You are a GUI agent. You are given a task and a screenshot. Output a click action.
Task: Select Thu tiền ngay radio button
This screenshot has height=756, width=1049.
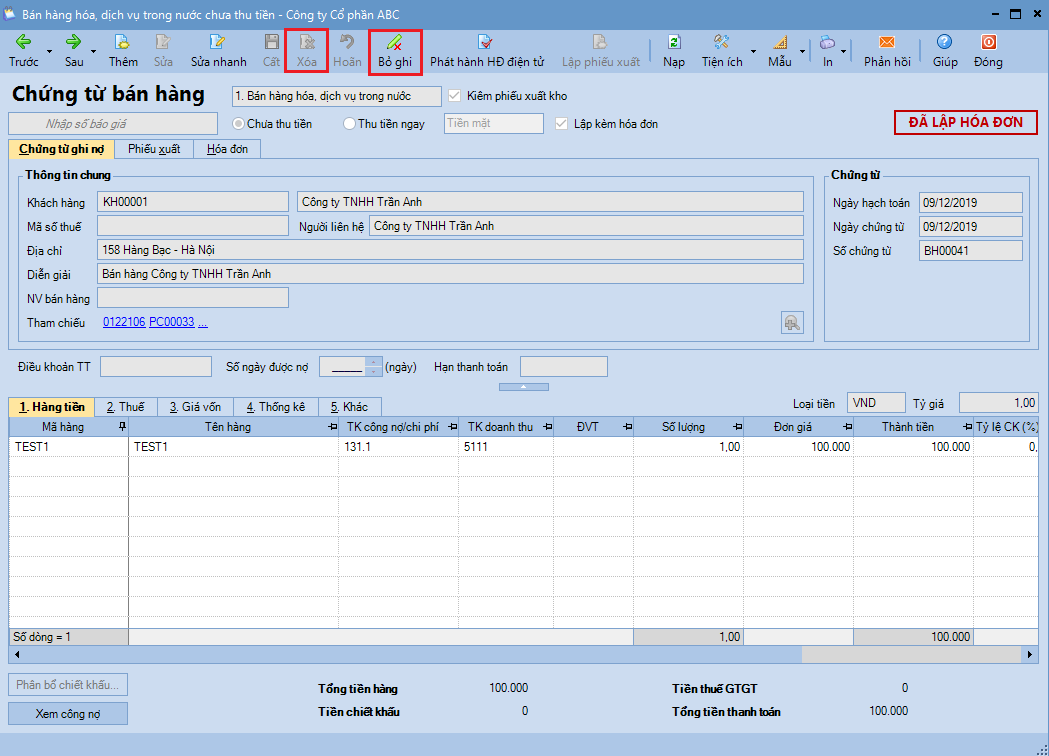pos(349,124)
